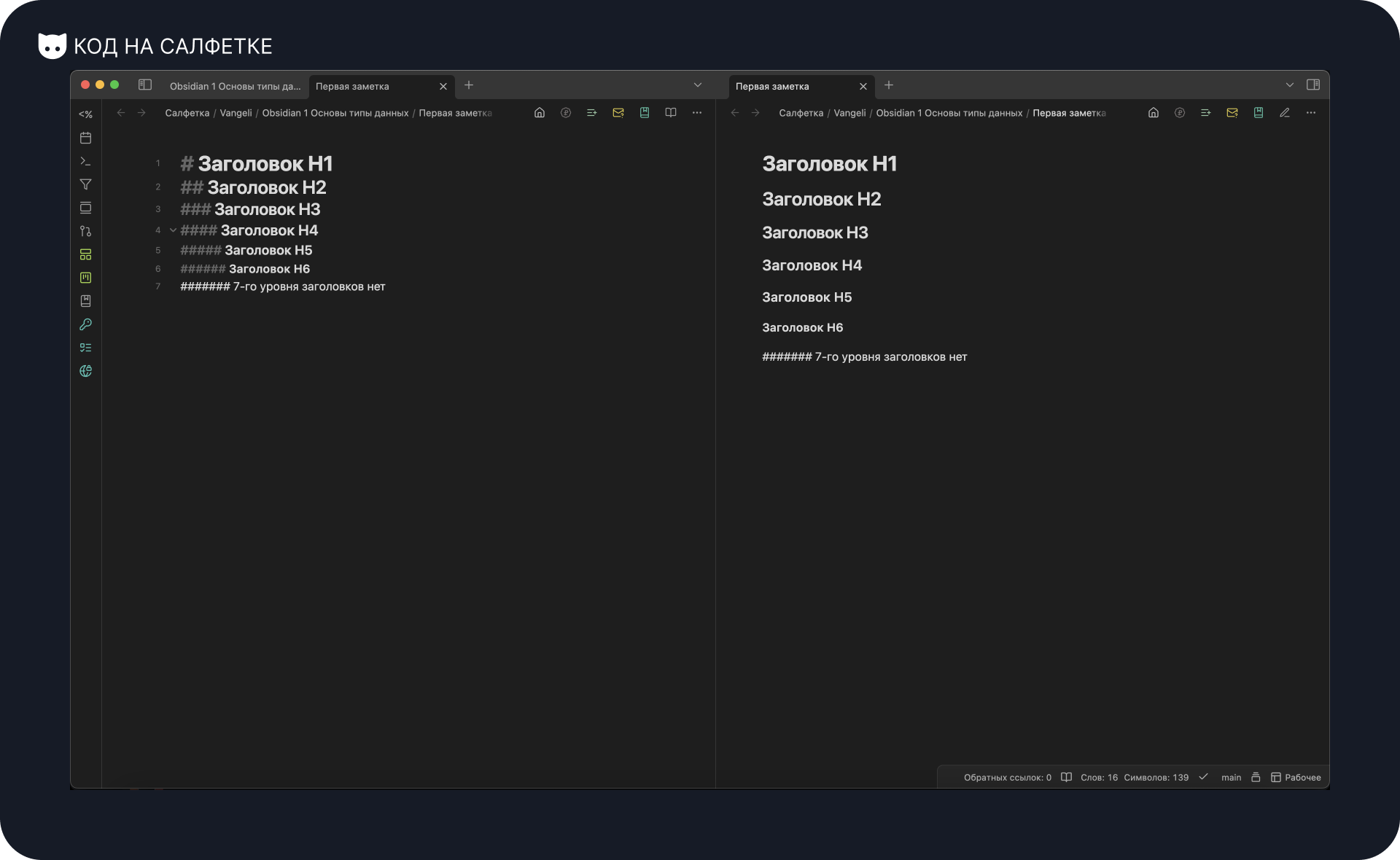Click the Рабочее workspace status button
Image resolution: width=1400 pixels, height=860 pixels.
(x=1296, y=778)
